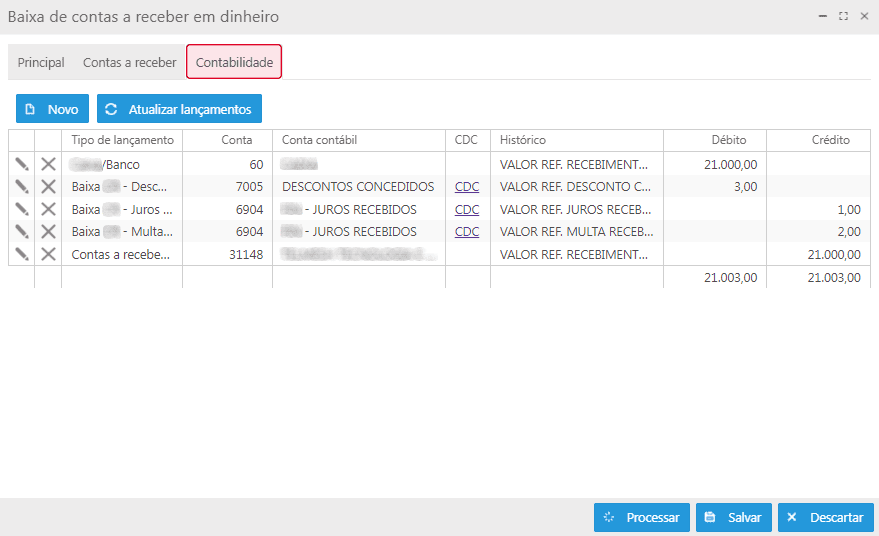Viewport: 879px width, 536px height.
Task: Maximize the dialog window
Action: 843,17
